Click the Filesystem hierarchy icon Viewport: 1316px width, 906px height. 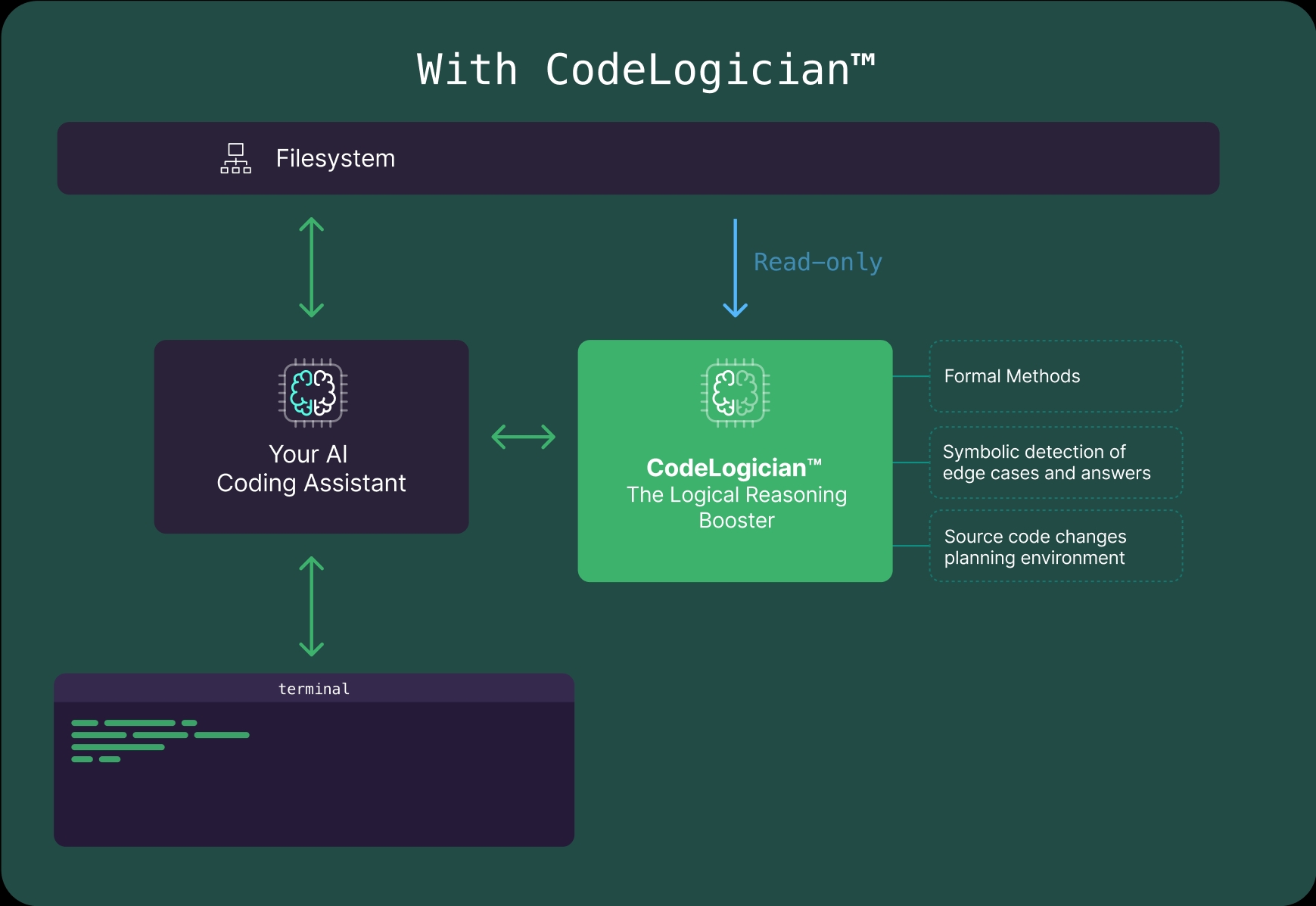[x=236, y=158]
